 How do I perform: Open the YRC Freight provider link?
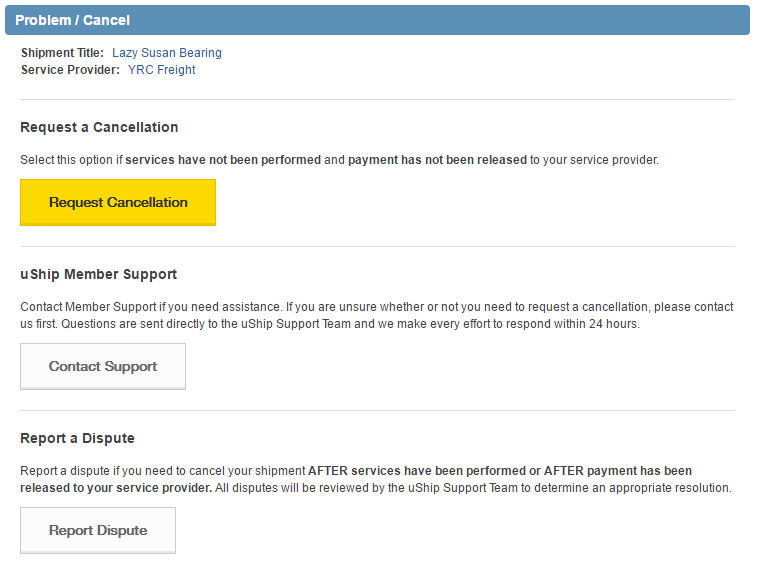161,70
